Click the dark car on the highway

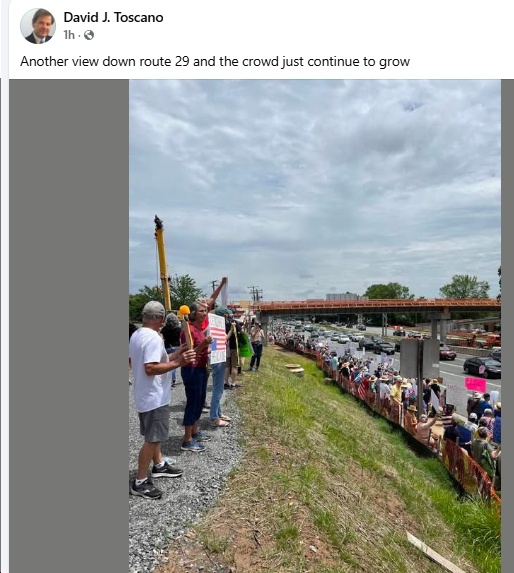click(481, 367)
